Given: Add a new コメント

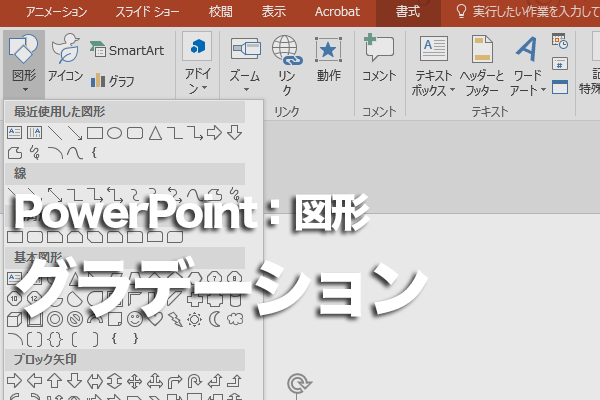Looking at the screenshot, I should (379, 57).
